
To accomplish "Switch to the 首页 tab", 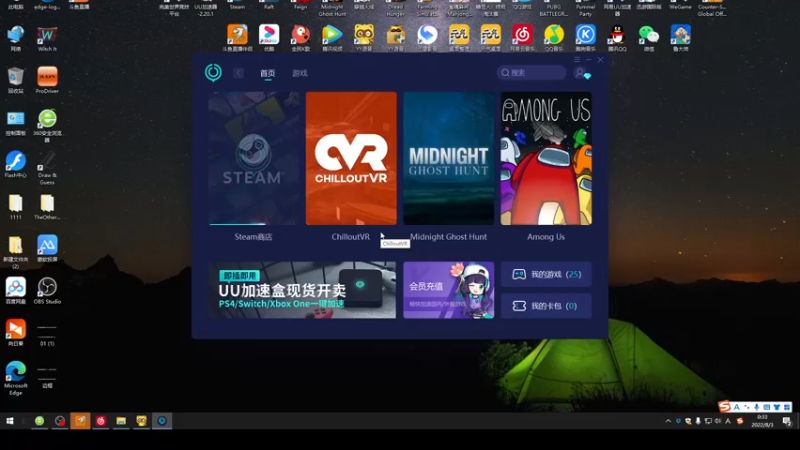I will (x=267, y=73).
